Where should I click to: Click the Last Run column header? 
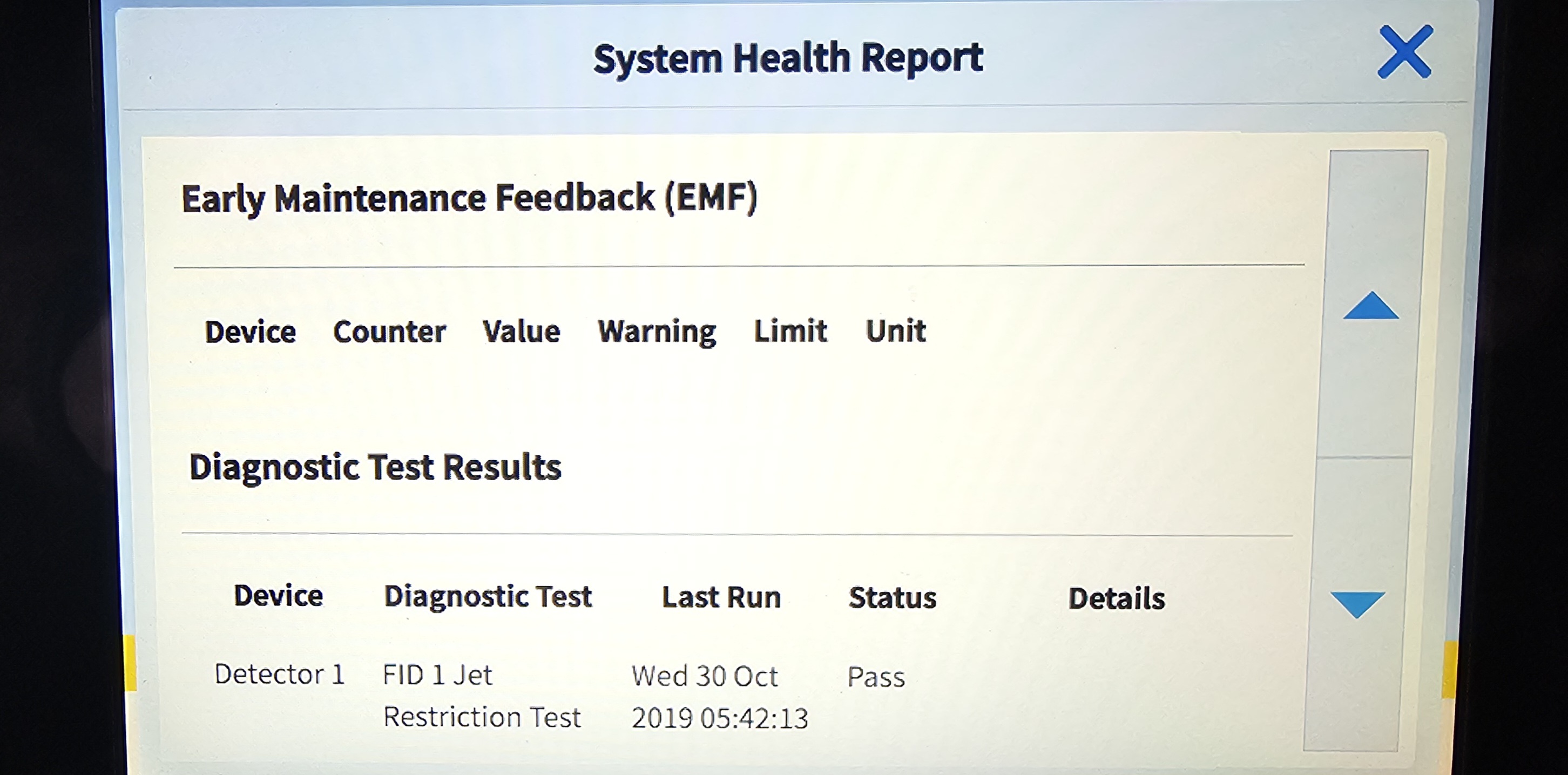pos(721,597)
